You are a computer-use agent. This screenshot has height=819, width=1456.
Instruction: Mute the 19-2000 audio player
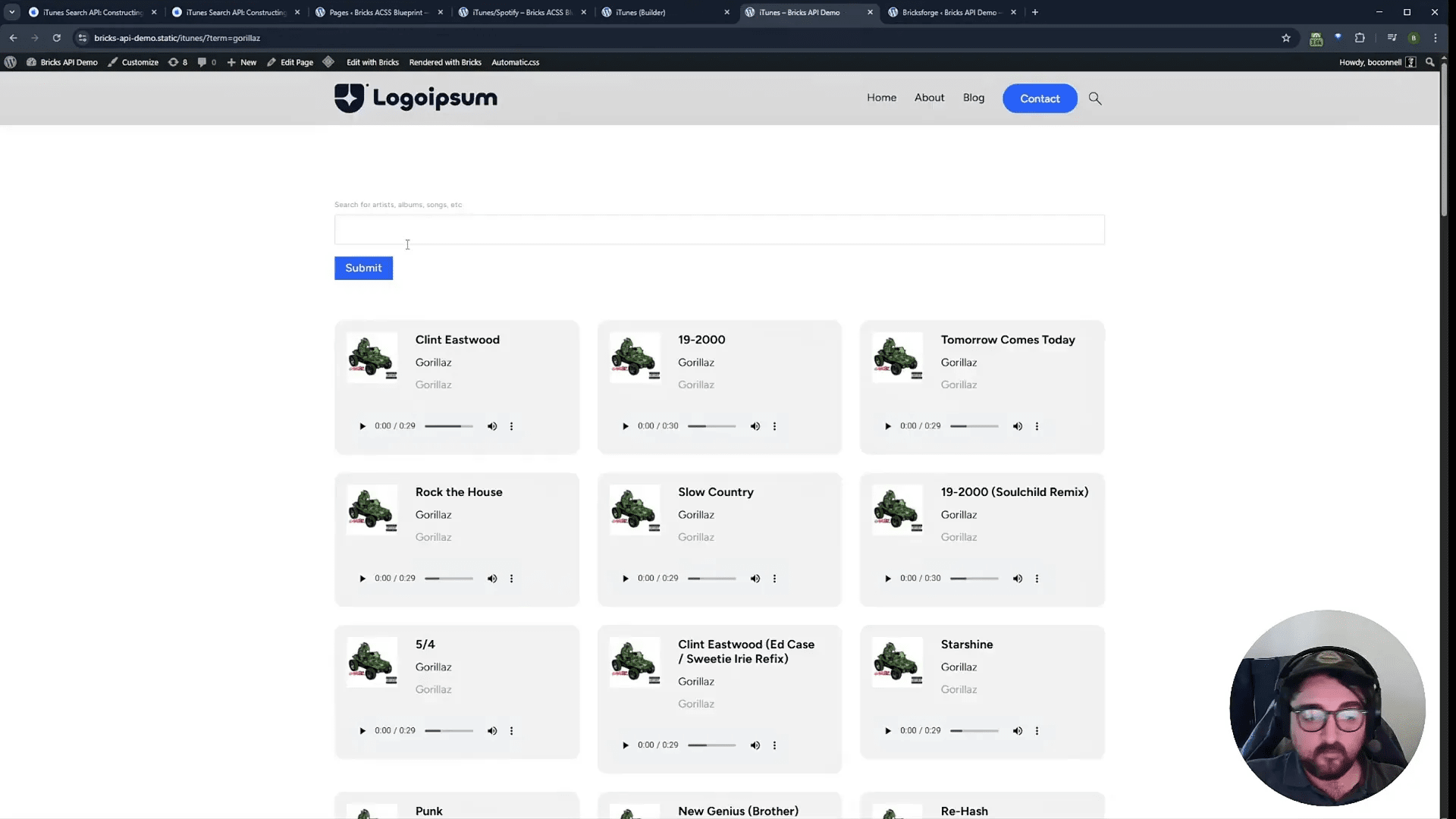tap(755, 426)
